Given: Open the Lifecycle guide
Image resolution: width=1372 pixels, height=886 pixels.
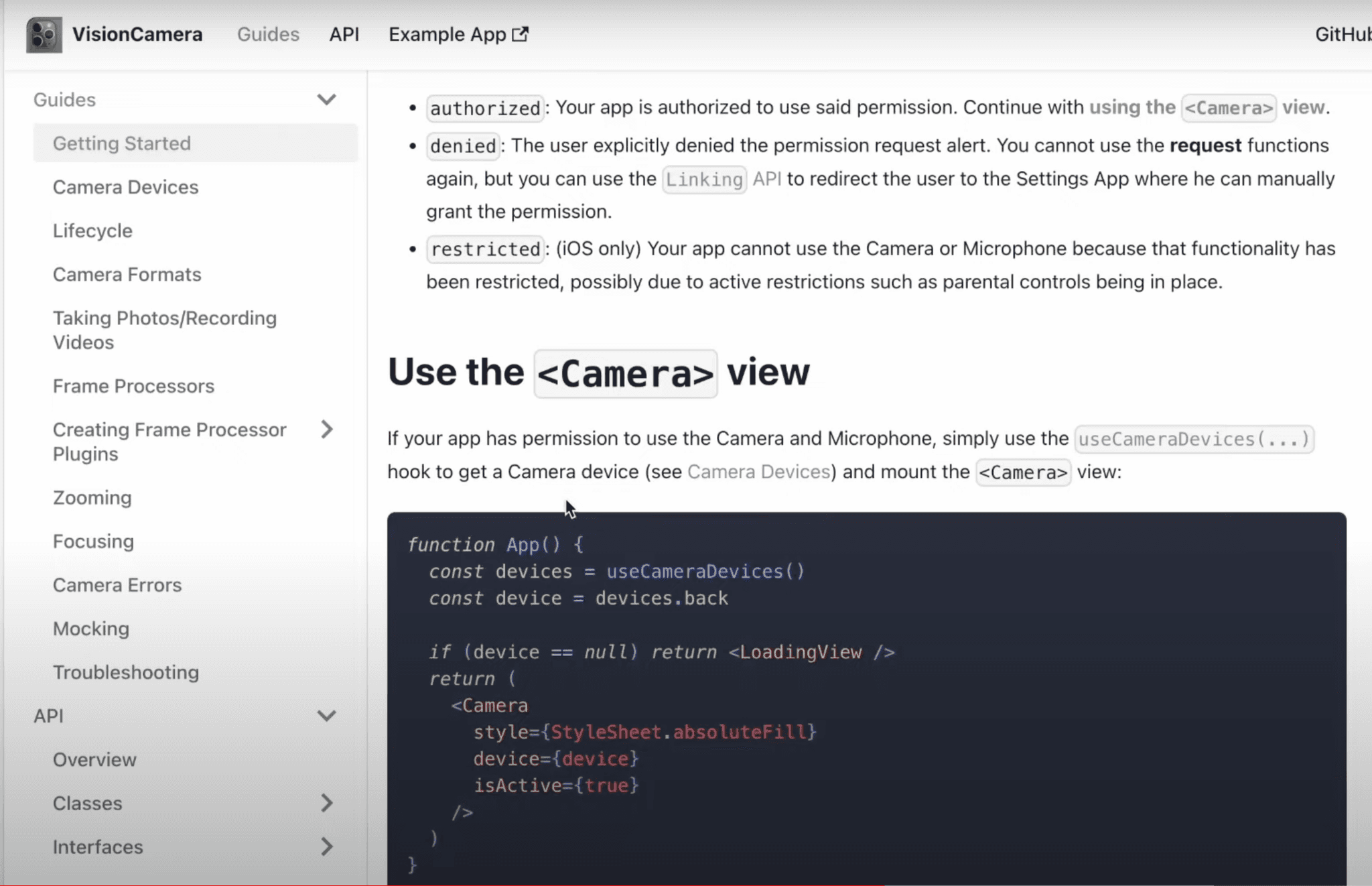Looking at the screenshot, I should click(92, 231).
